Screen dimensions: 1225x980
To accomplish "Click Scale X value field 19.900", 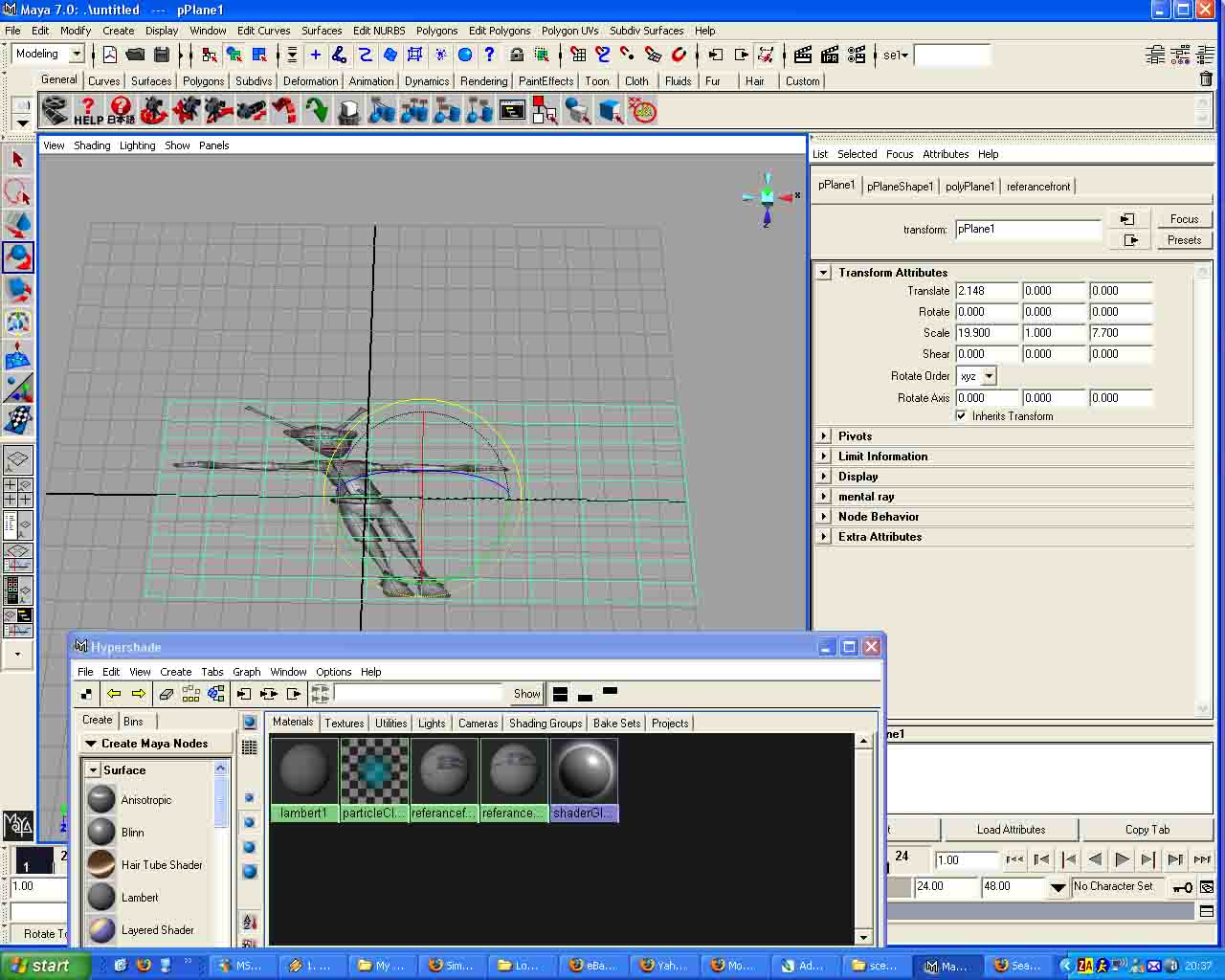I will point(987,333).
